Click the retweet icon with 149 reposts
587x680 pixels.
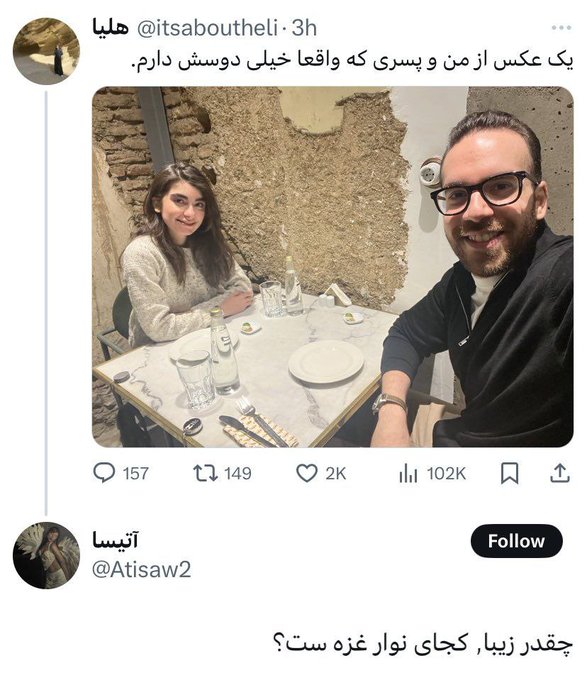point(205,473)
